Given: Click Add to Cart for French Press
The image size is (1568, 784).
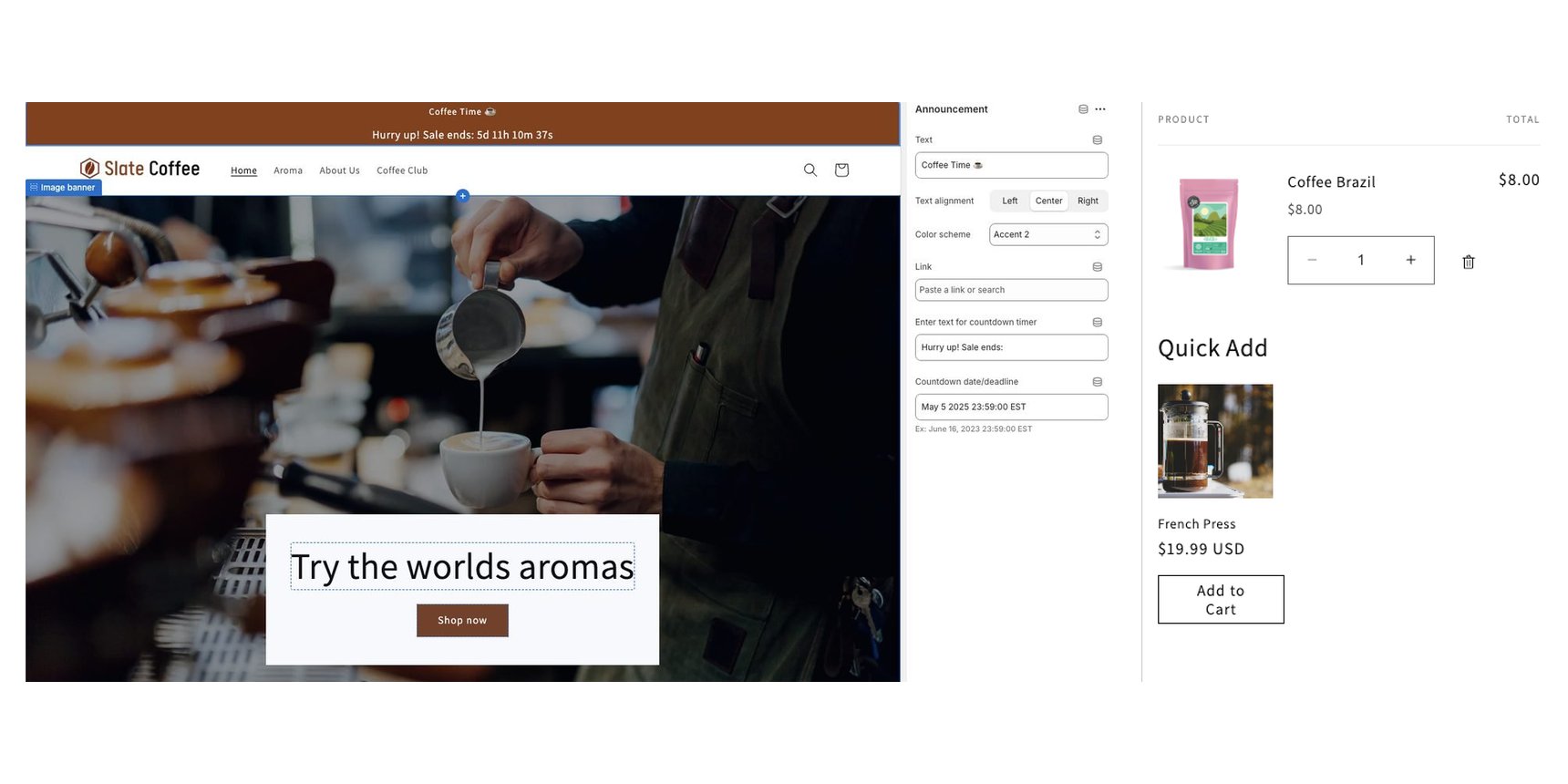Looking at the screenshot, I should [1221, 600].
